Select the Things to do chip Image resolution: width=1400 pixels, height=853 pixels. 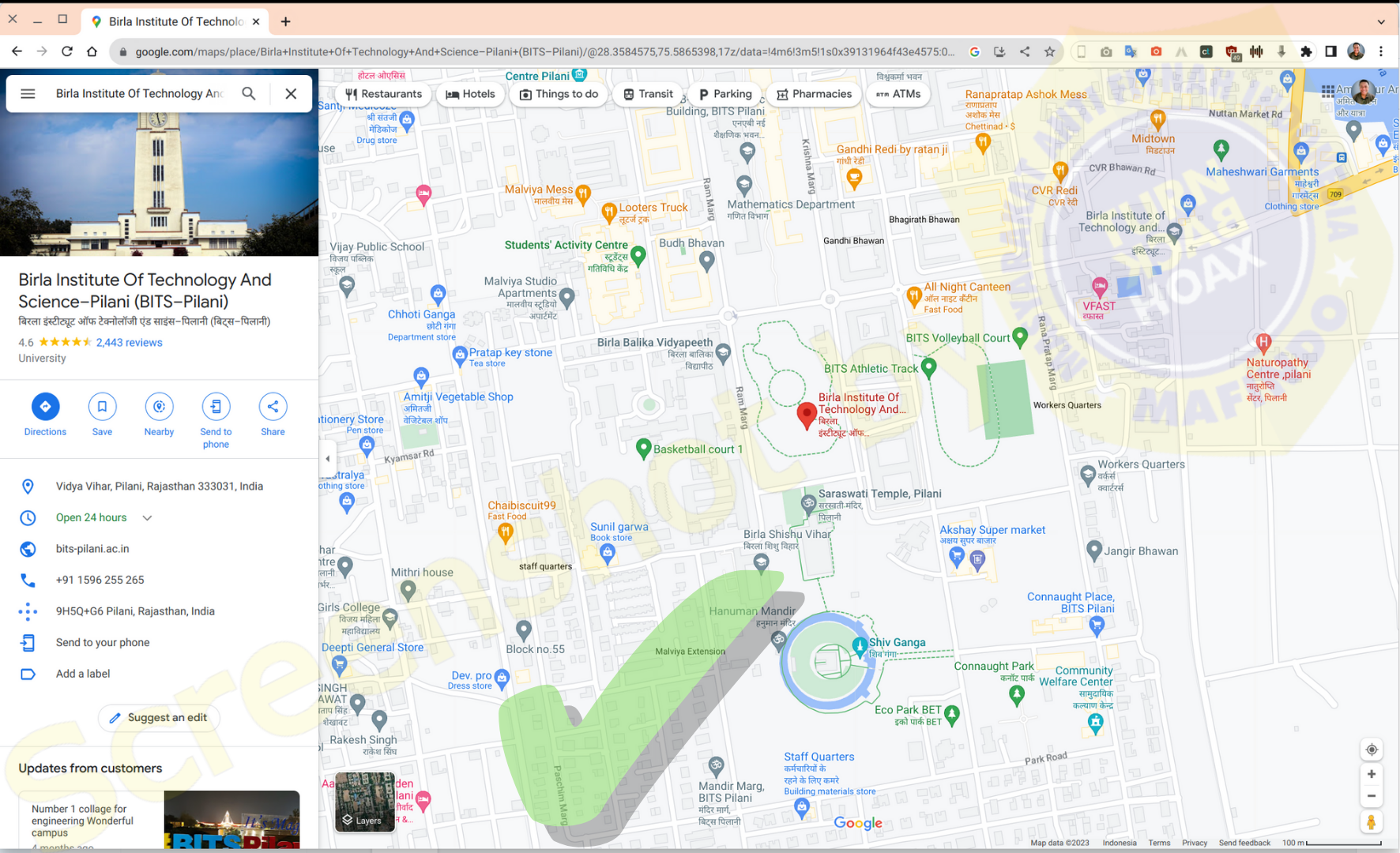(x=559, y=94)
